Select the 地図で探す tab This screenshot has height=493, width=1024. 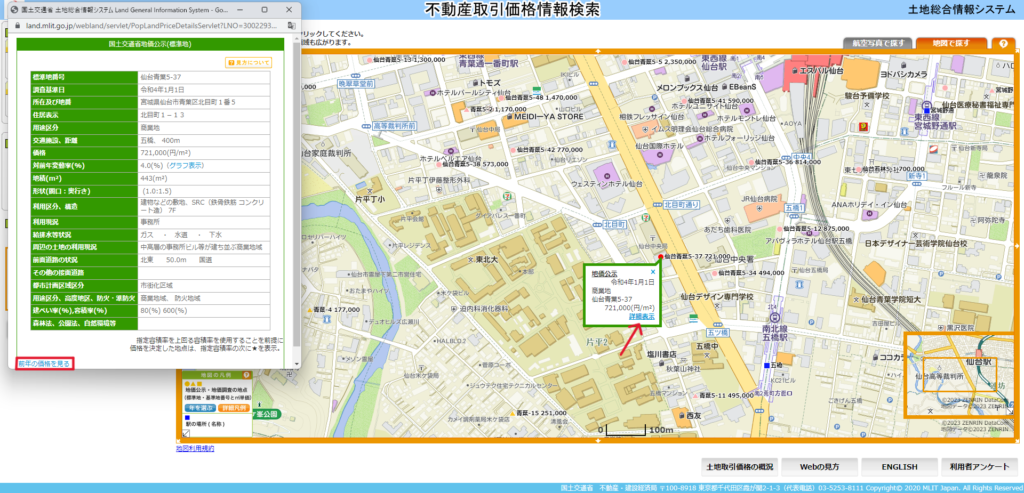951,43
